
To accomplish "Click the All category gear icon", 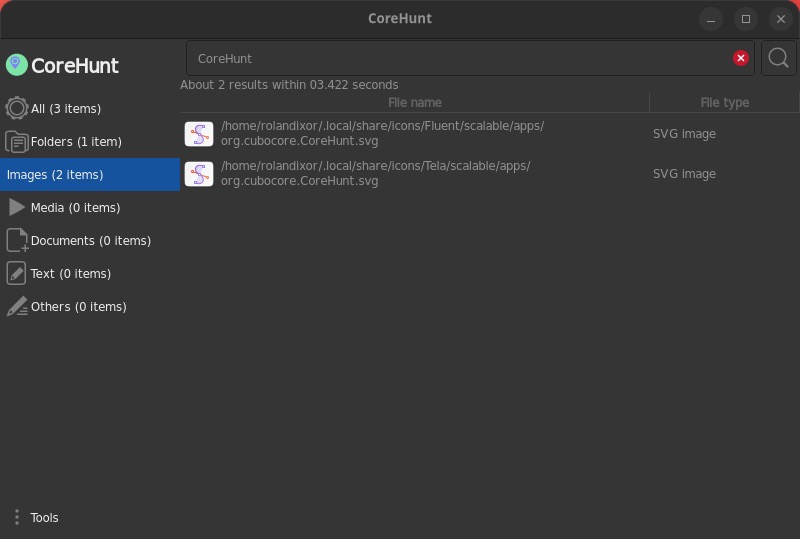I will 17,108.
